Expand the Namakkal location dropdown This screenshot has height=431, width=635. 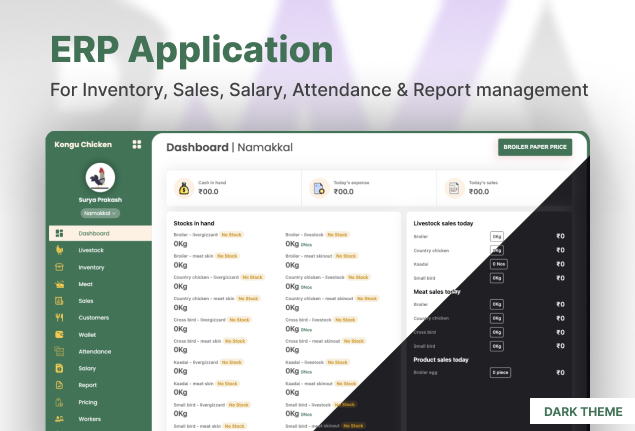[x=100, y=213]
